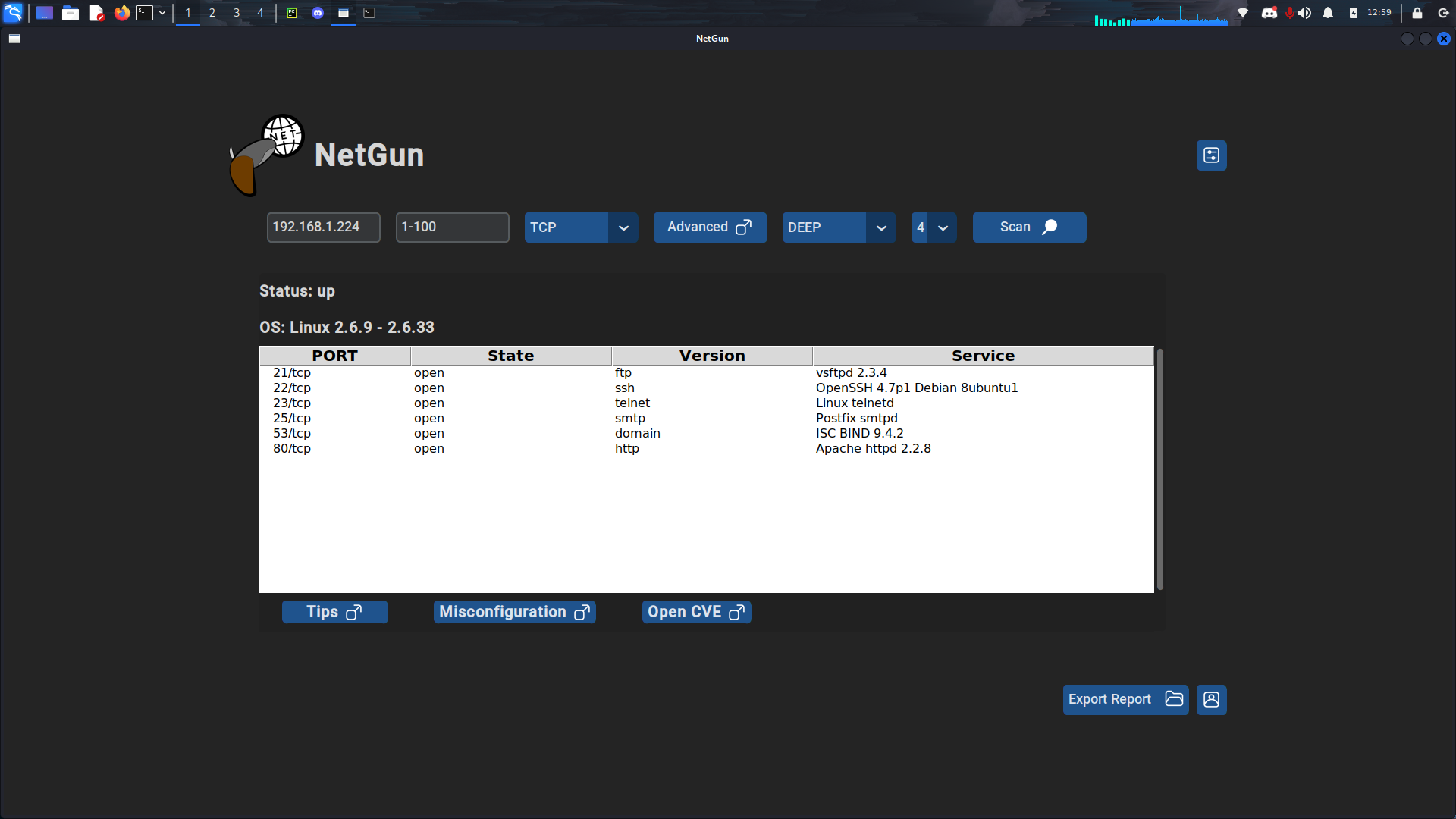The height and width of the screenshot is (819, 1456).
Task: Launch Firefox from the taskbar
Action: coord(121,13)
